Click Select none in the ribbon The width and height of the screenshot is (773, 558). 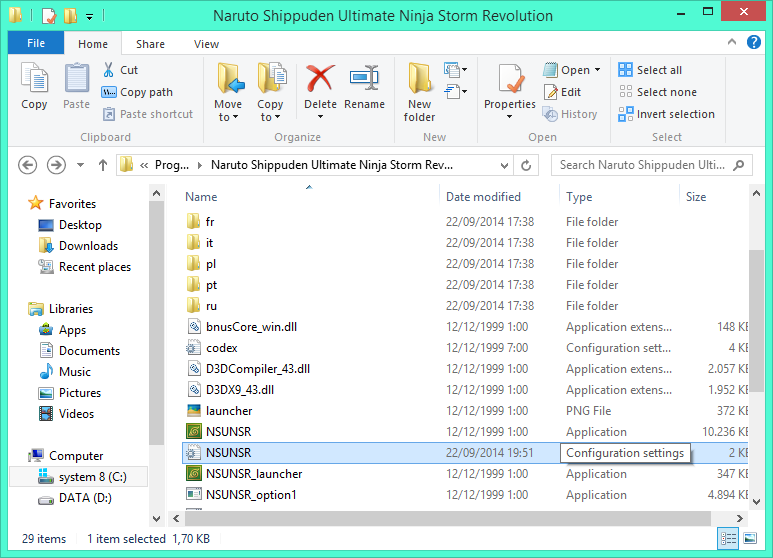click(657, 92)
